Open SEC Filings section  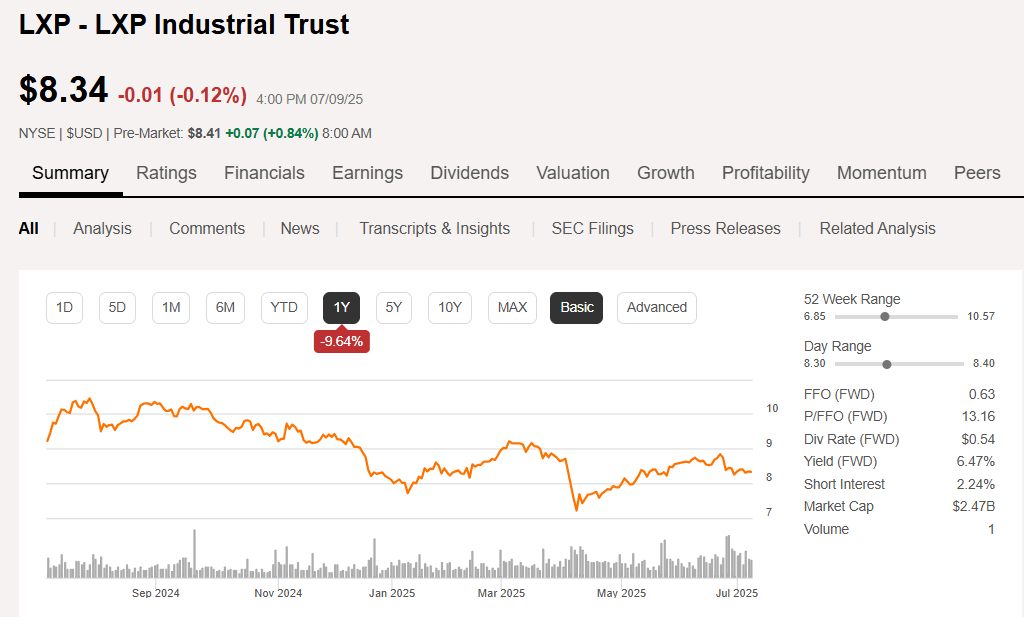click(592, 228)
